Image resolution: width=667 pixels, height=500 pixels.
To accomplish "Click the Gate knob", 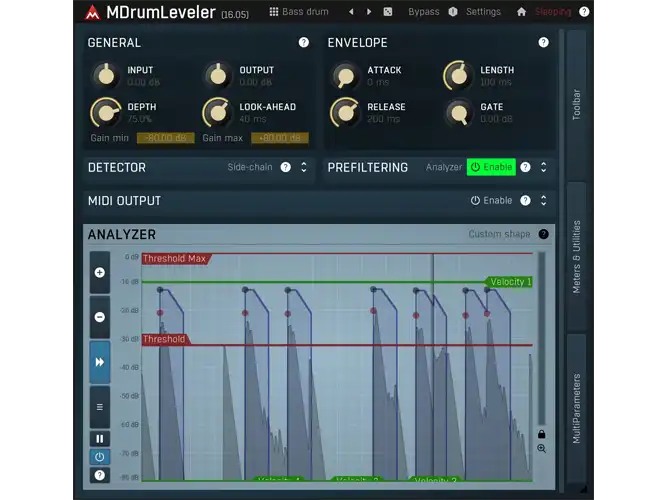I will [x=458, y=113].
